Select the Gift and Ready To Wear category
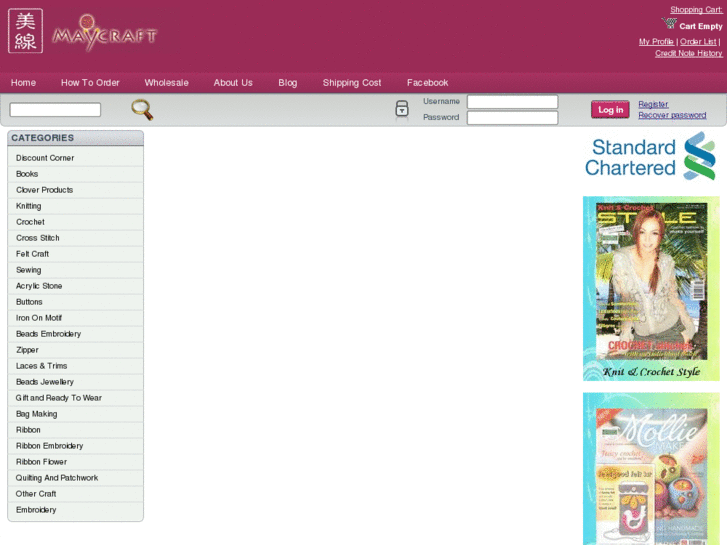This screenshot has width=727, height=545. click(76, 398)
